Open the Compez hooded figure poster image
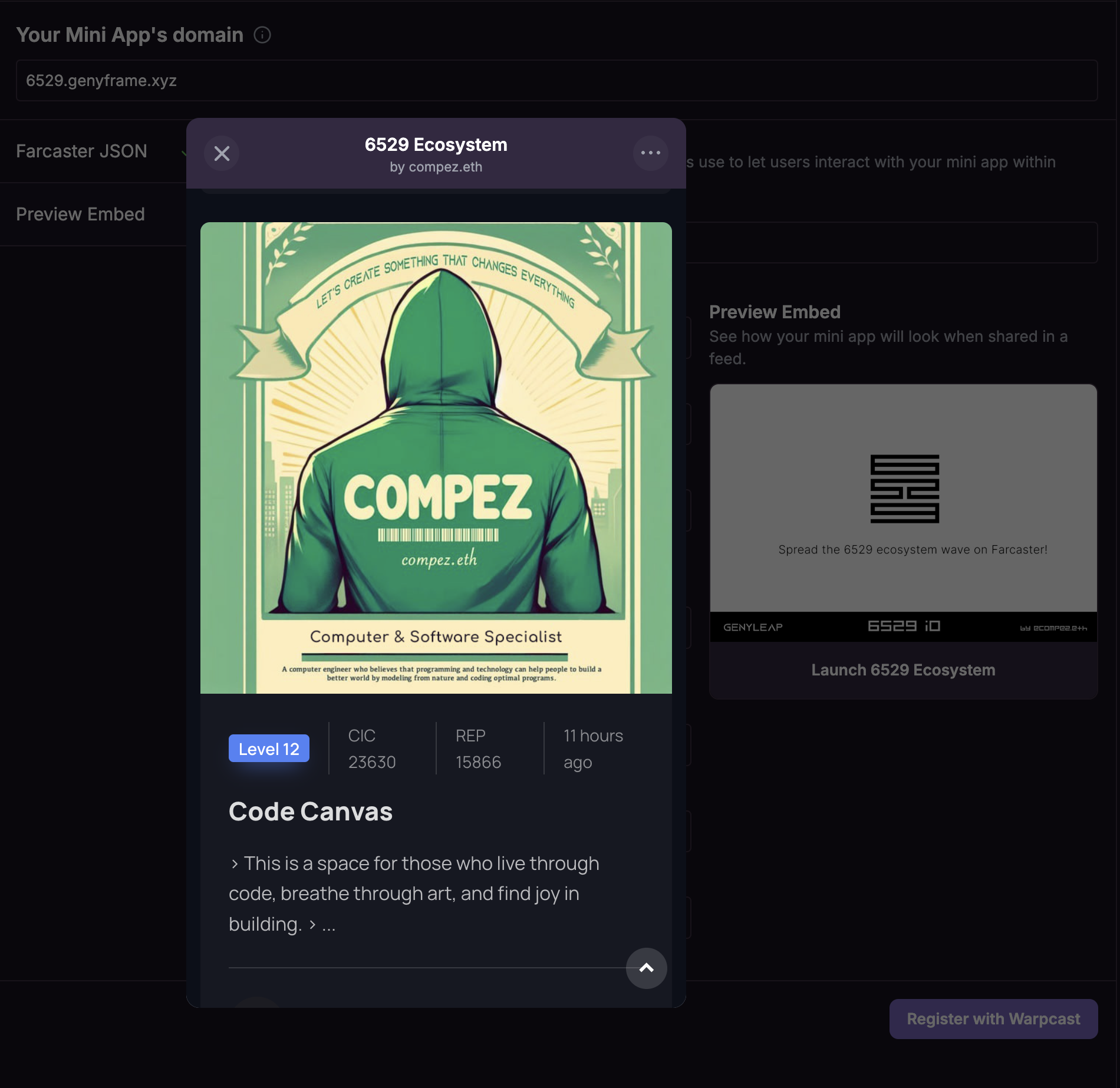The height and width of the screenshot is (1088, 1120). (436, 458)
